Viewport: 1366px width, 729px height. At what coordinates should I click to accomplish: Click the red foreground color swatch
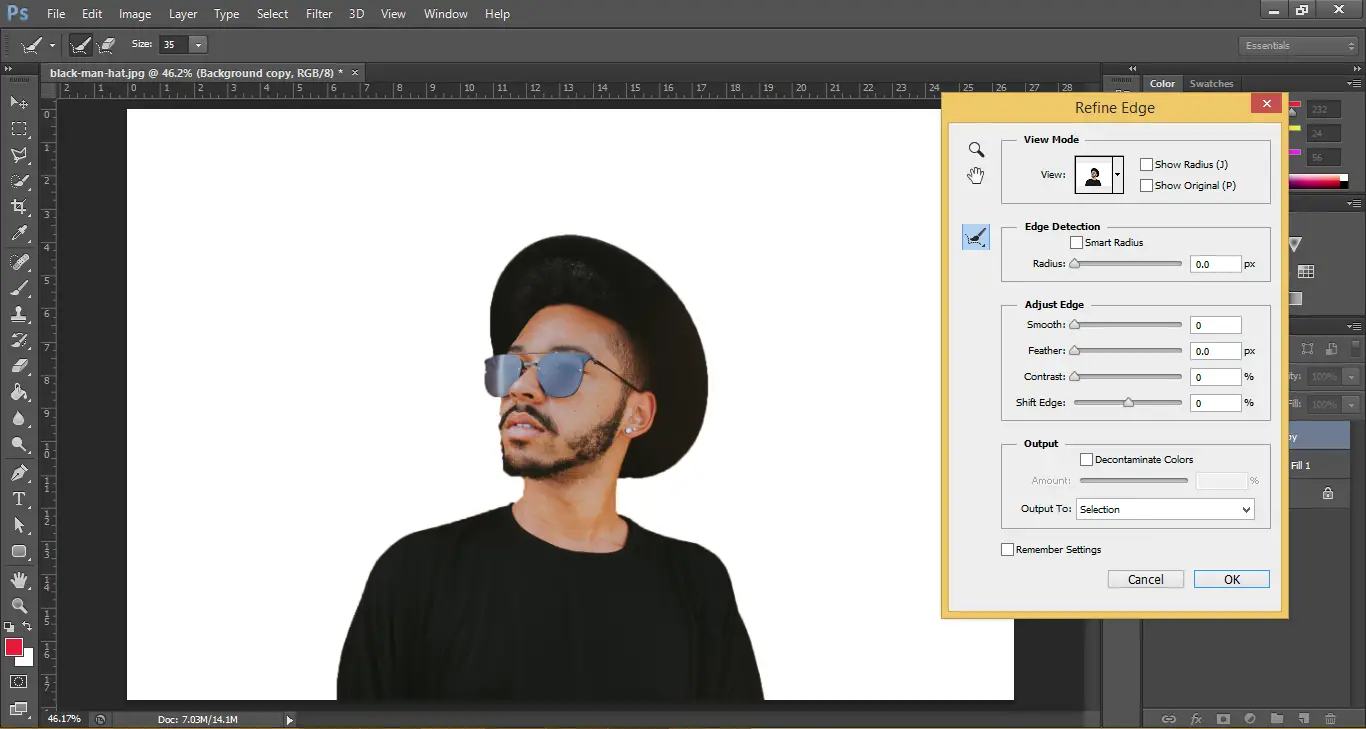[14, 647]
